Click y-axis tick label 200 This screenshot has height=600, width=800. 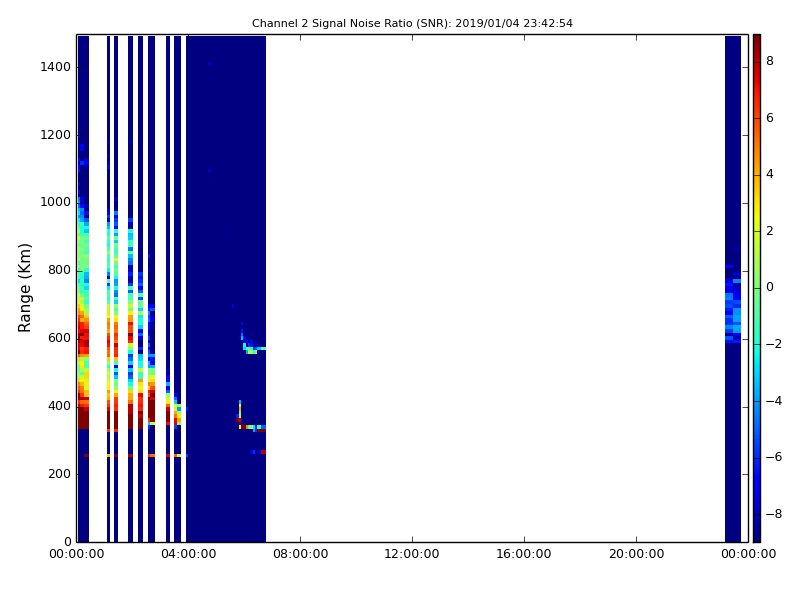click(x=59, y=474)
